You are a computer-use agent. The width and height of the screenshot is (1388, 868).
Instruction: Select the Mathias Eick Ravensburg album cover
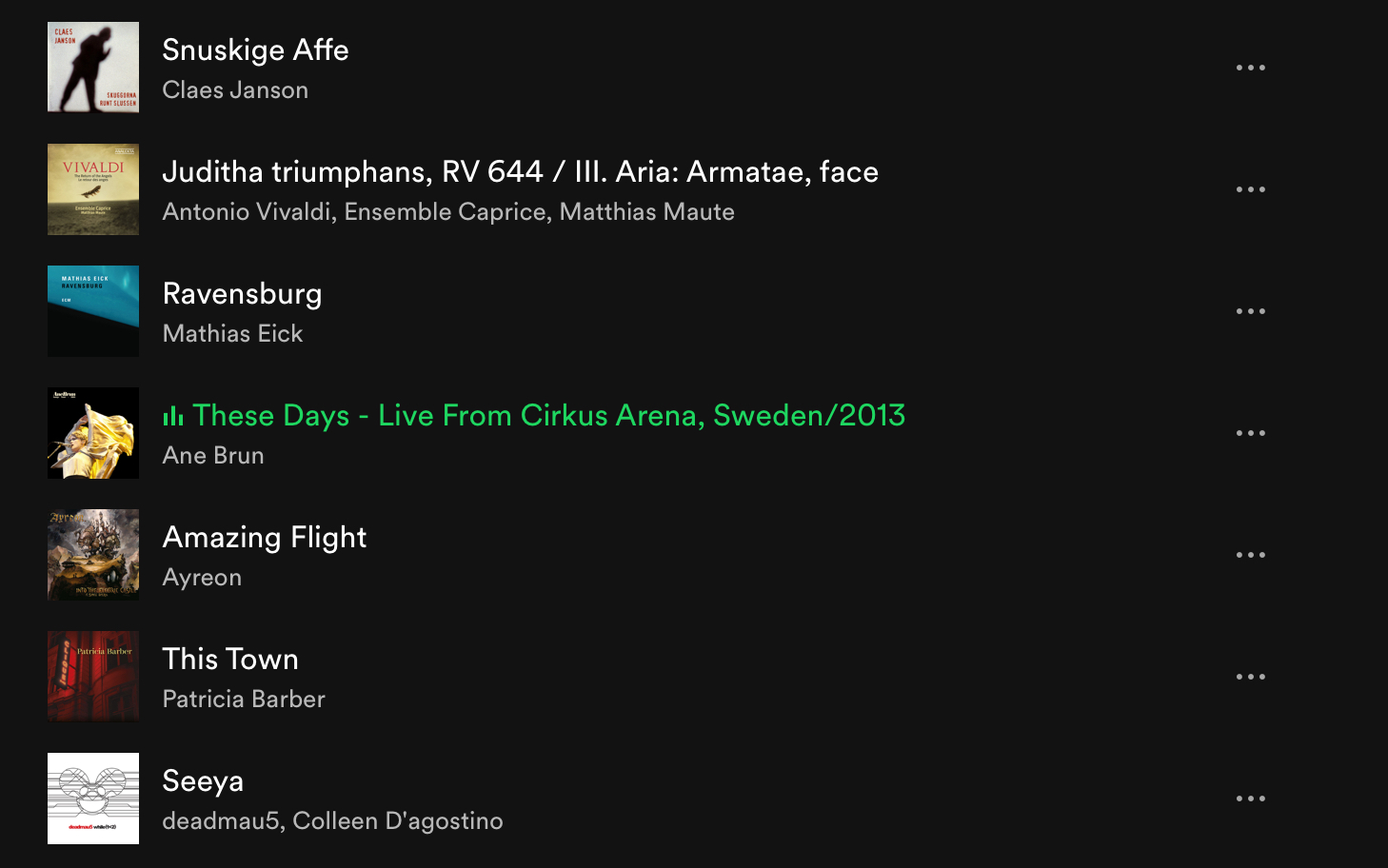pos(93,311)
